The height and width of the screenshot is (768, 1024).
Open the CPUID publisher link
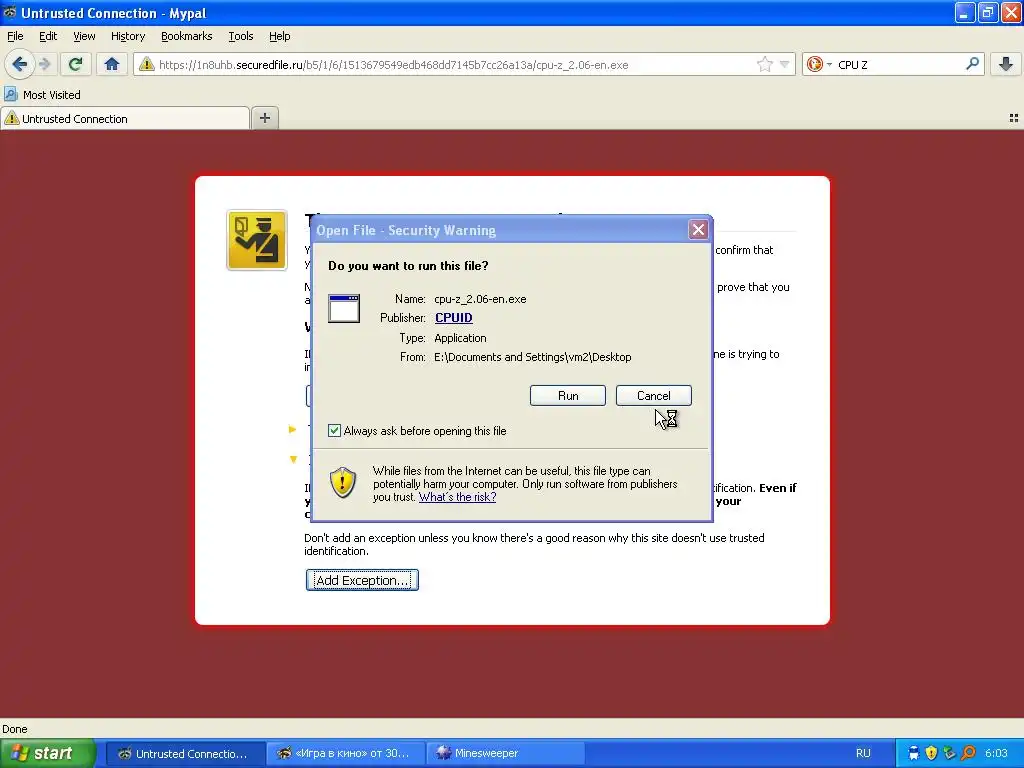454,318
